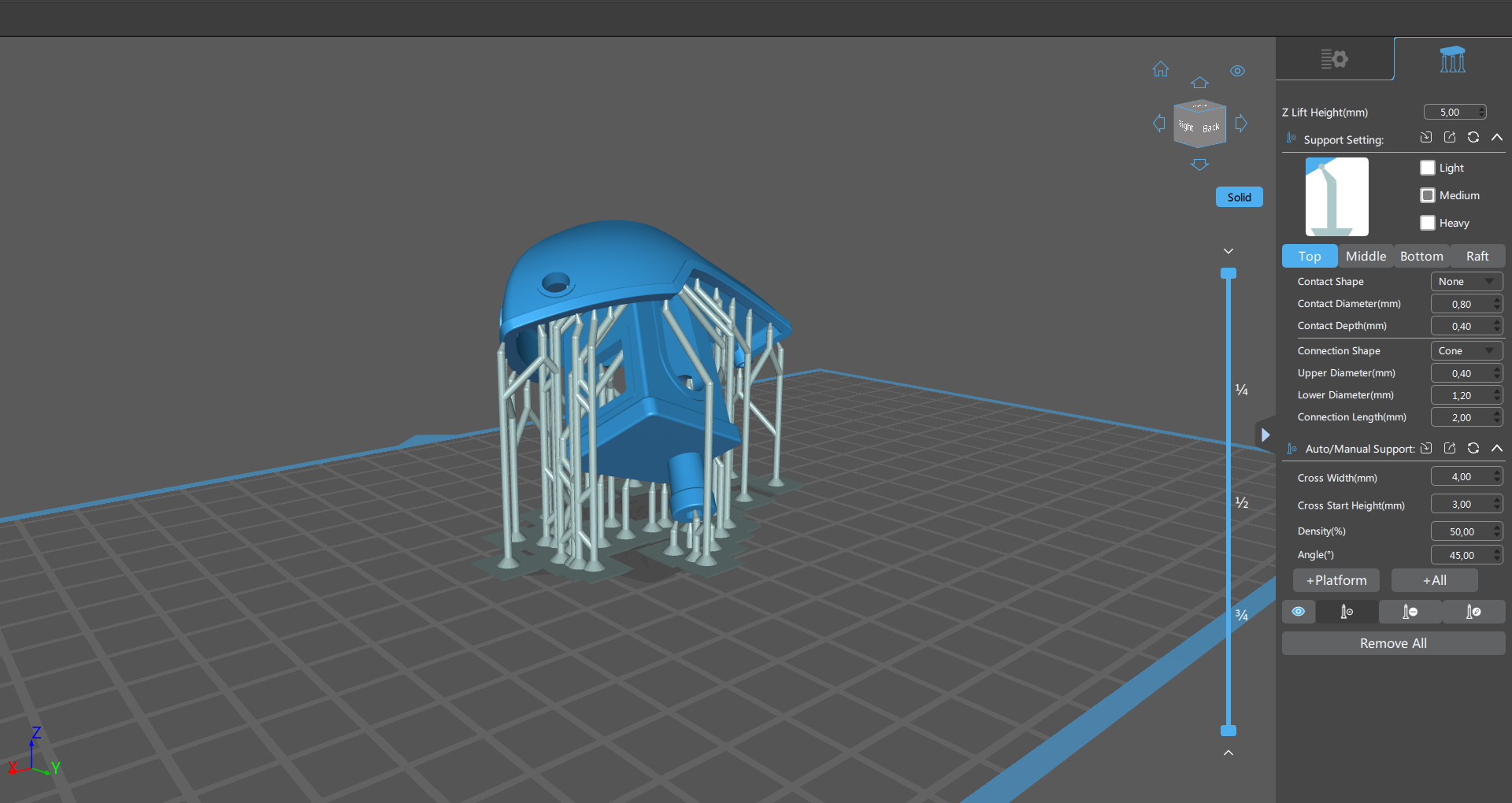This screenshot has height=803, width=1512.
Task: Click the +All button
Action: (1435, 580)
